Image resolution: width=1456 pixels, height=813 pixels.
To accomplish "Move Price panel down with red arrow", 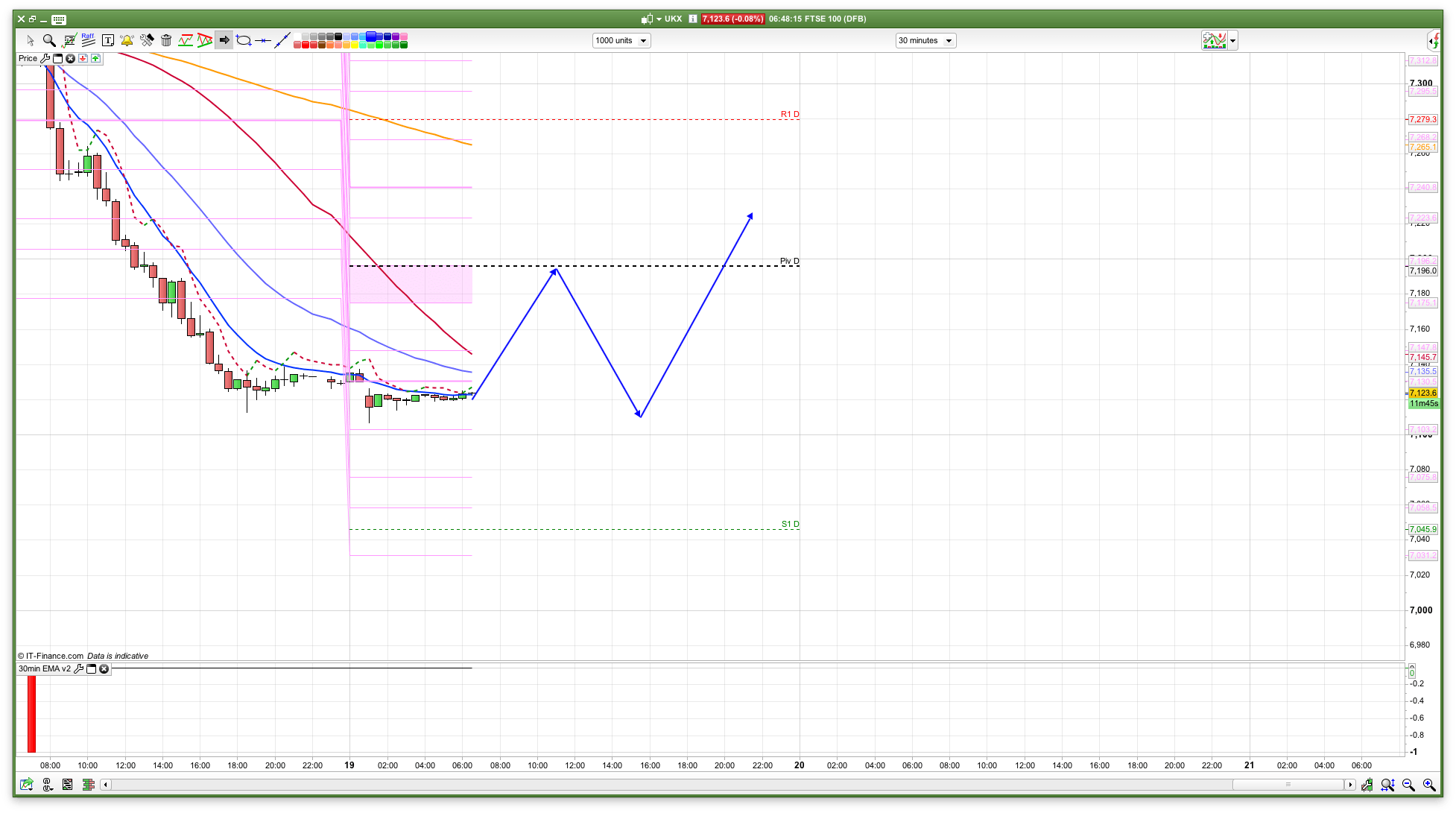I will [83, 58].
